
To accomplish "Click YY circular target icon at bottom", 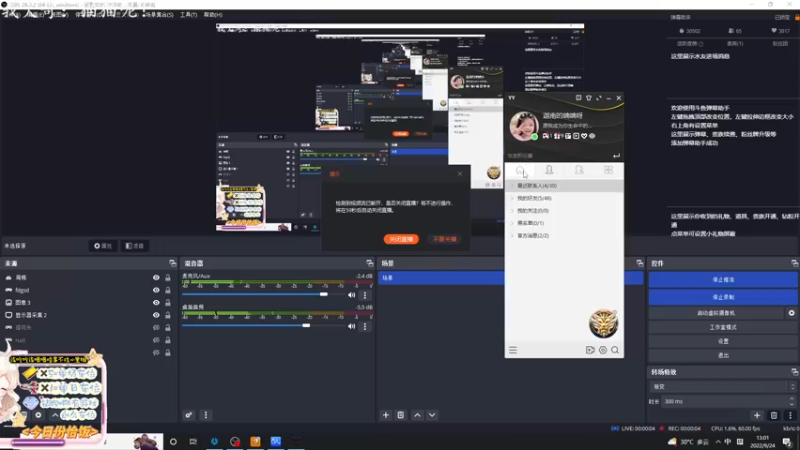I will (603, 350).
